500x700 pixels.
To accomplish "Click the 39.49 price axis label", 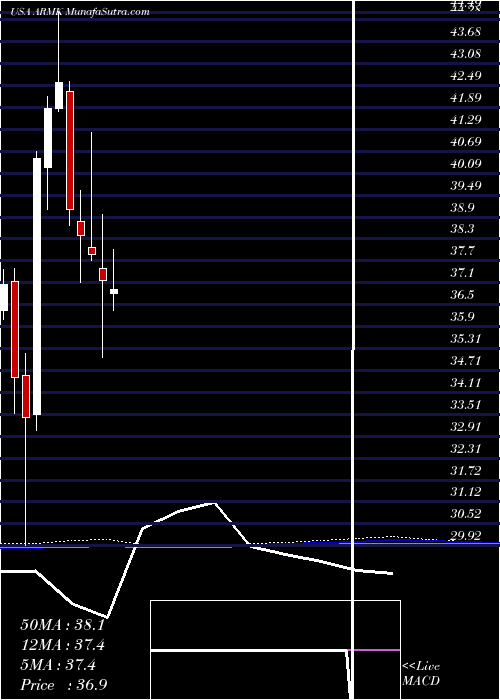I will tap(465, 185).
